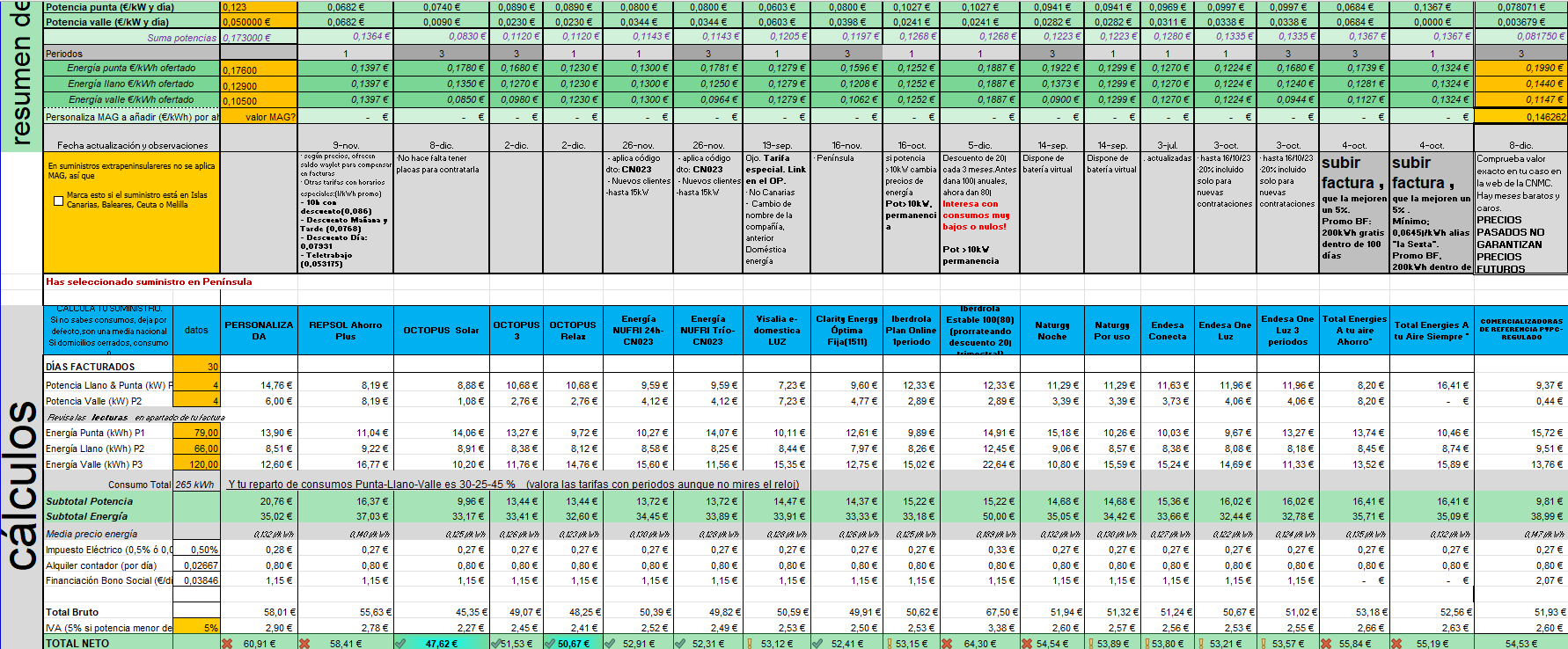Viewport: 1568px width, 649px height.
Task: Click the red X icon beside 60,91 € total
Action: coord(227,643)
